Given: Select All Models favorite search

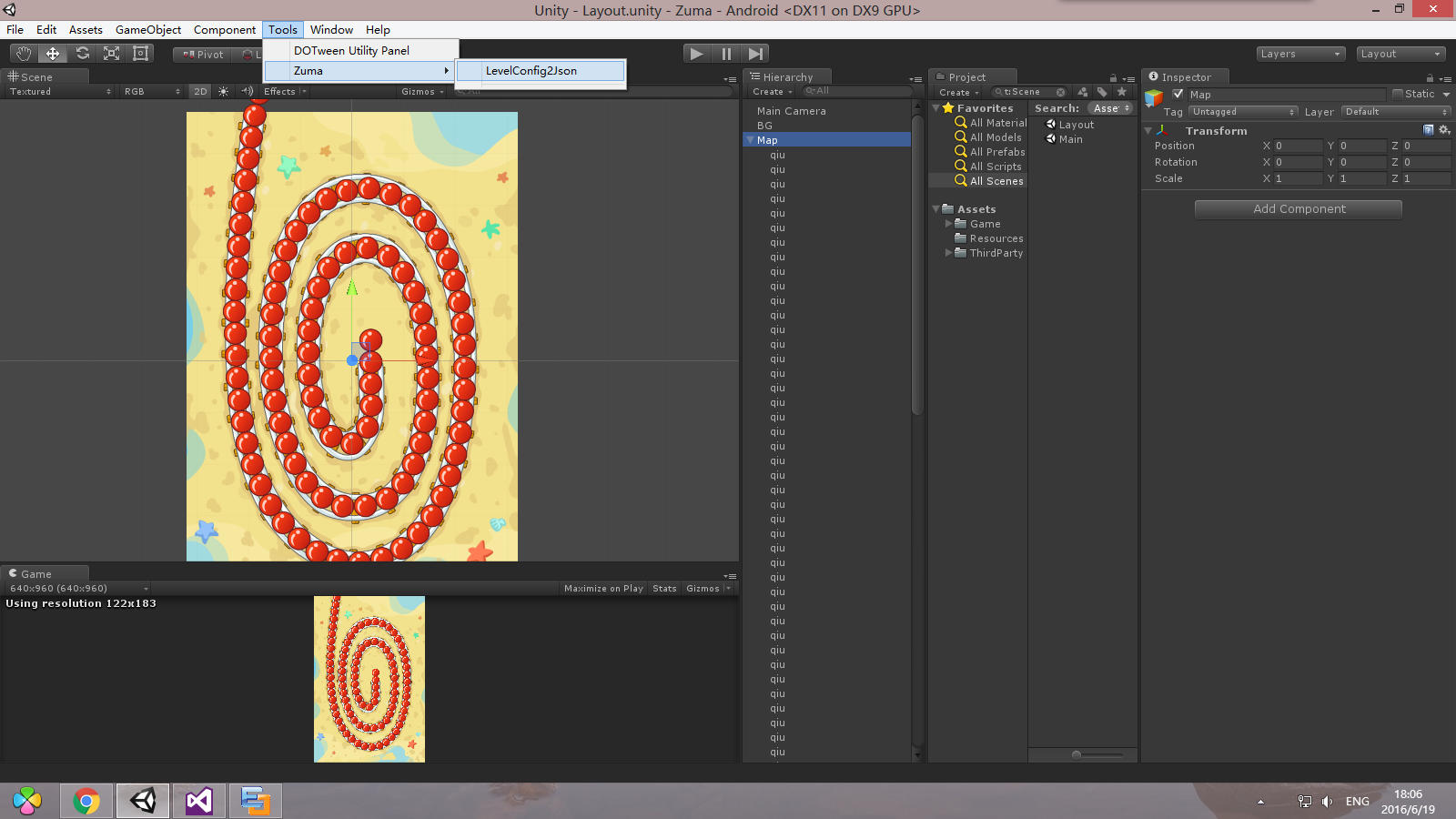Looking at the screenshot, I should coord(988,137).
